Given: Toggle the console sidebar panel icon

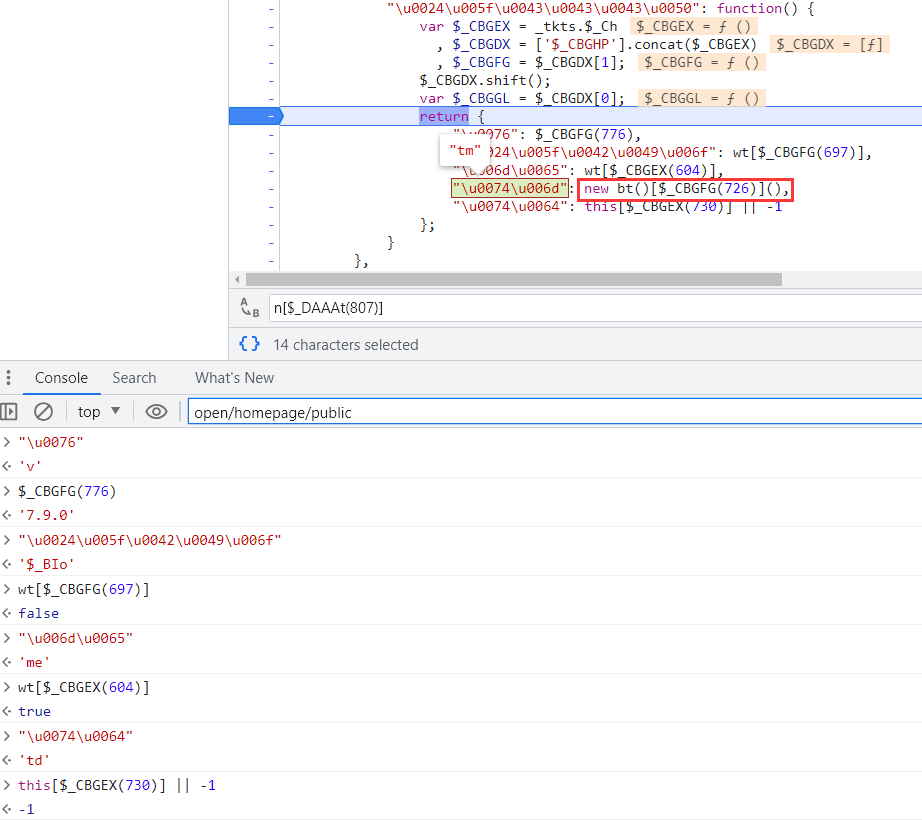Looking at the screenshot, I should (9, 411).
